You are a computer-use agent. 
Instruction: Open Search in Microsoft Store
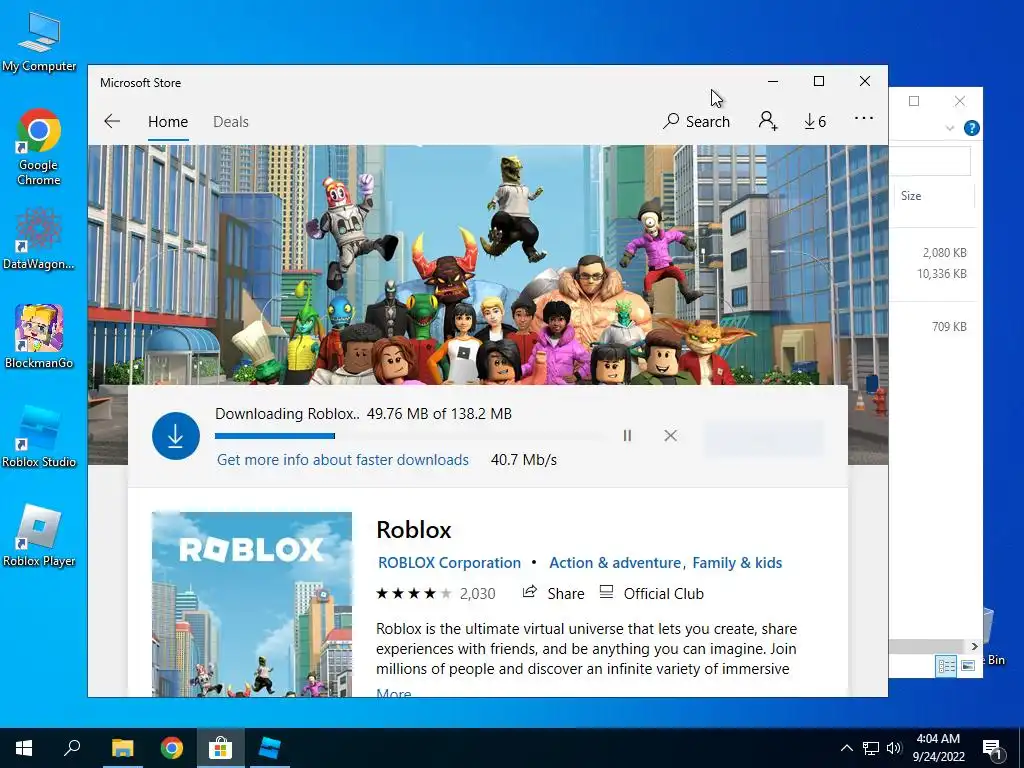coord(696,121)
